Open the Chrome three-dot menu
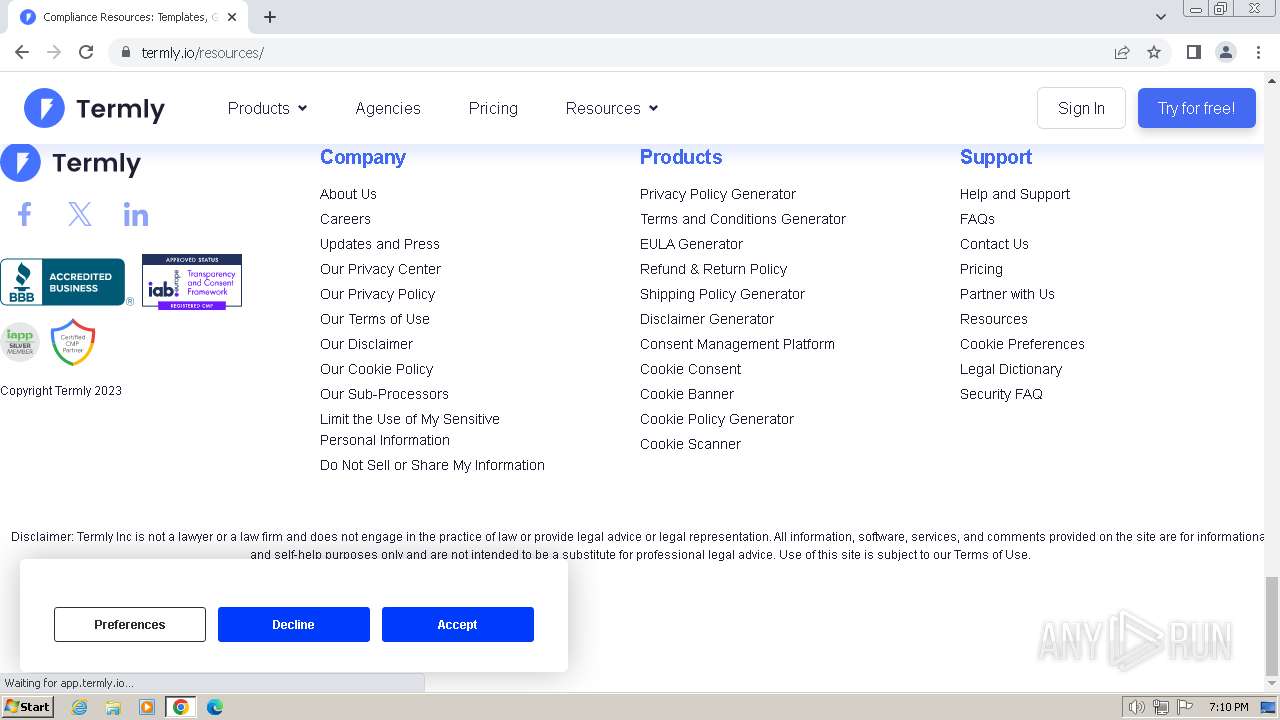The width and height of the screenshot is (1280, 720). coord(1258,52)
